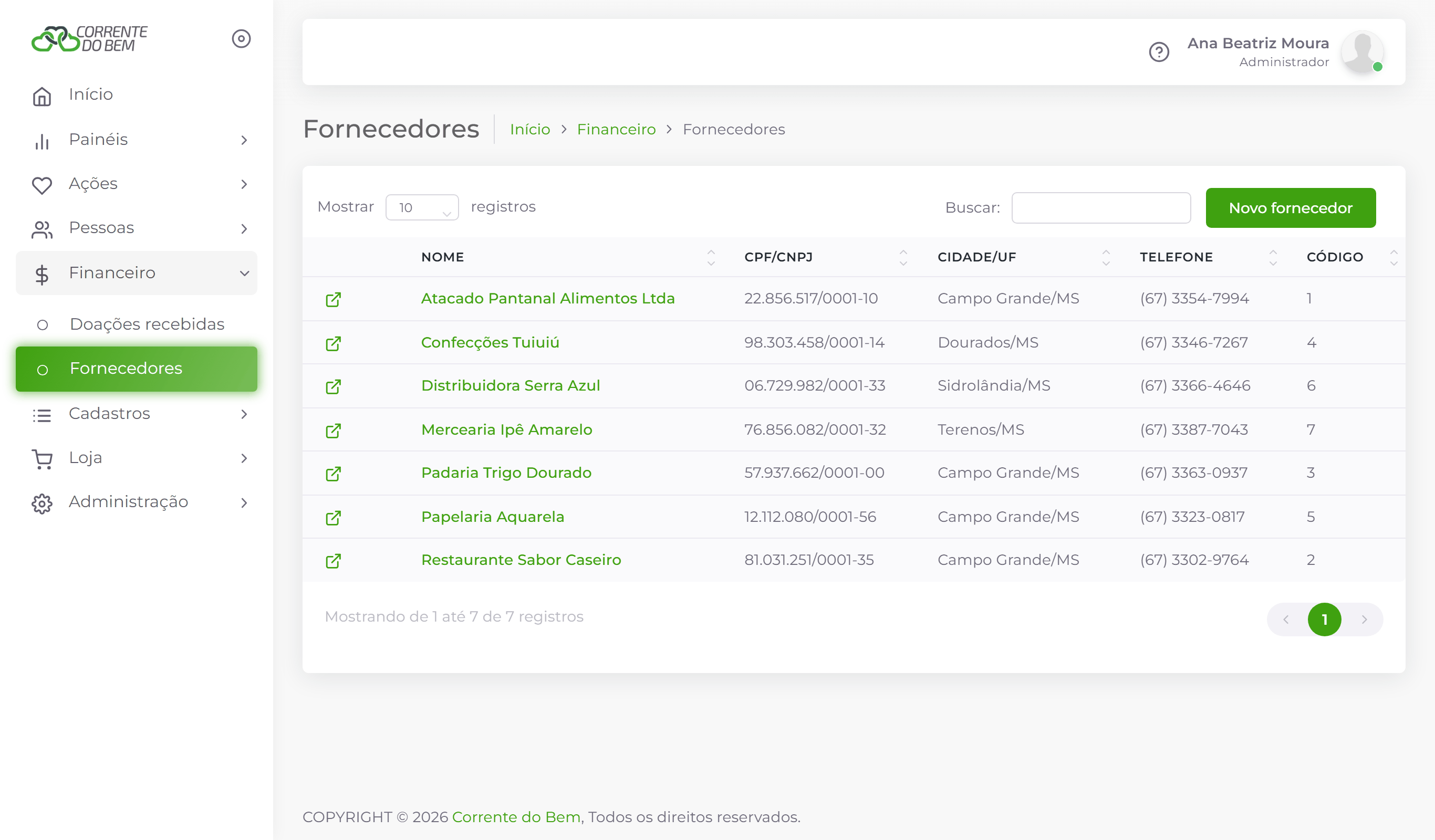
Task: Expand the Cadastros menu chevron
Action: tap(244, 414)
